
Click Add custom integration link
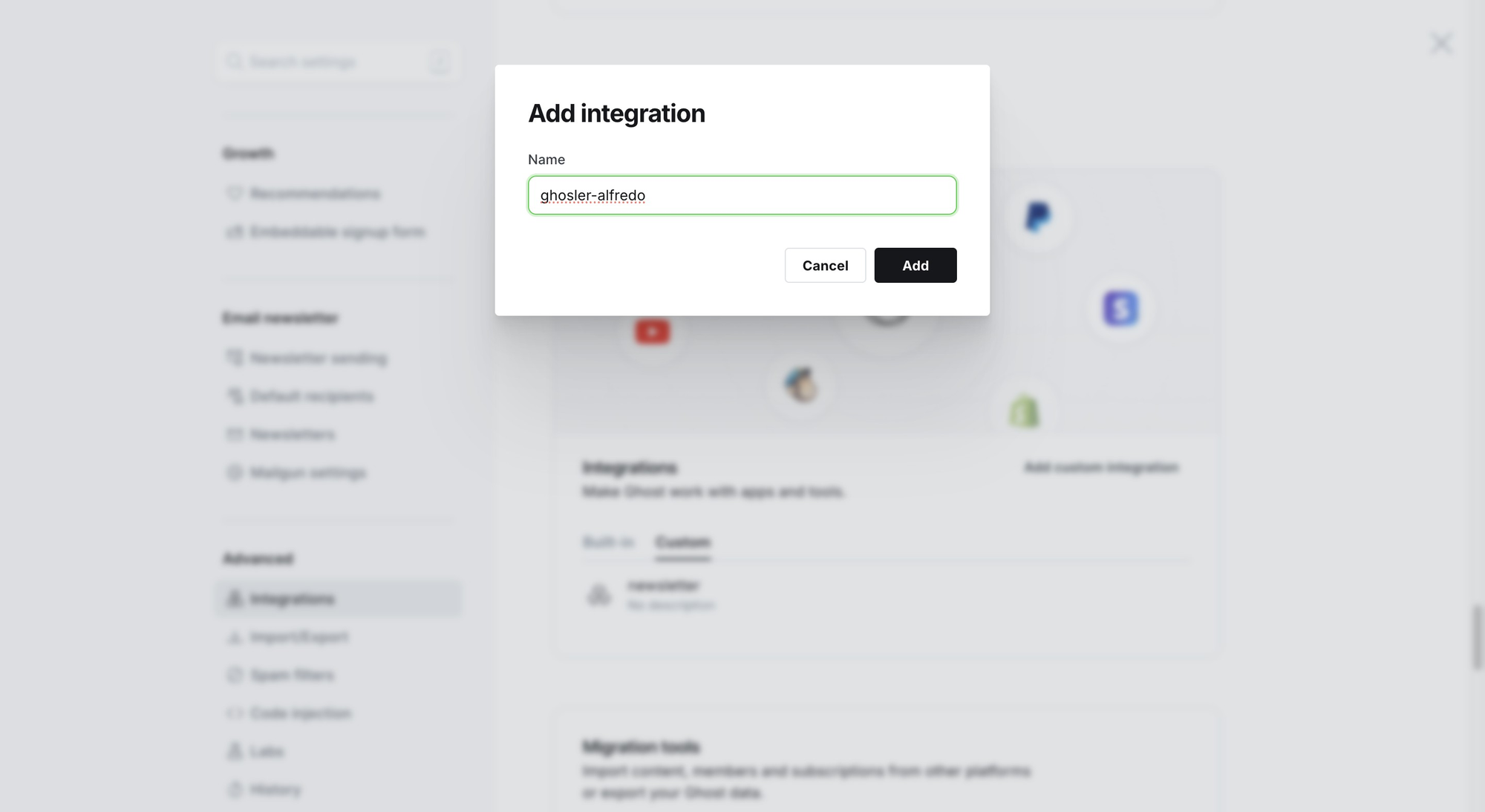click(x=1101, y=467)
